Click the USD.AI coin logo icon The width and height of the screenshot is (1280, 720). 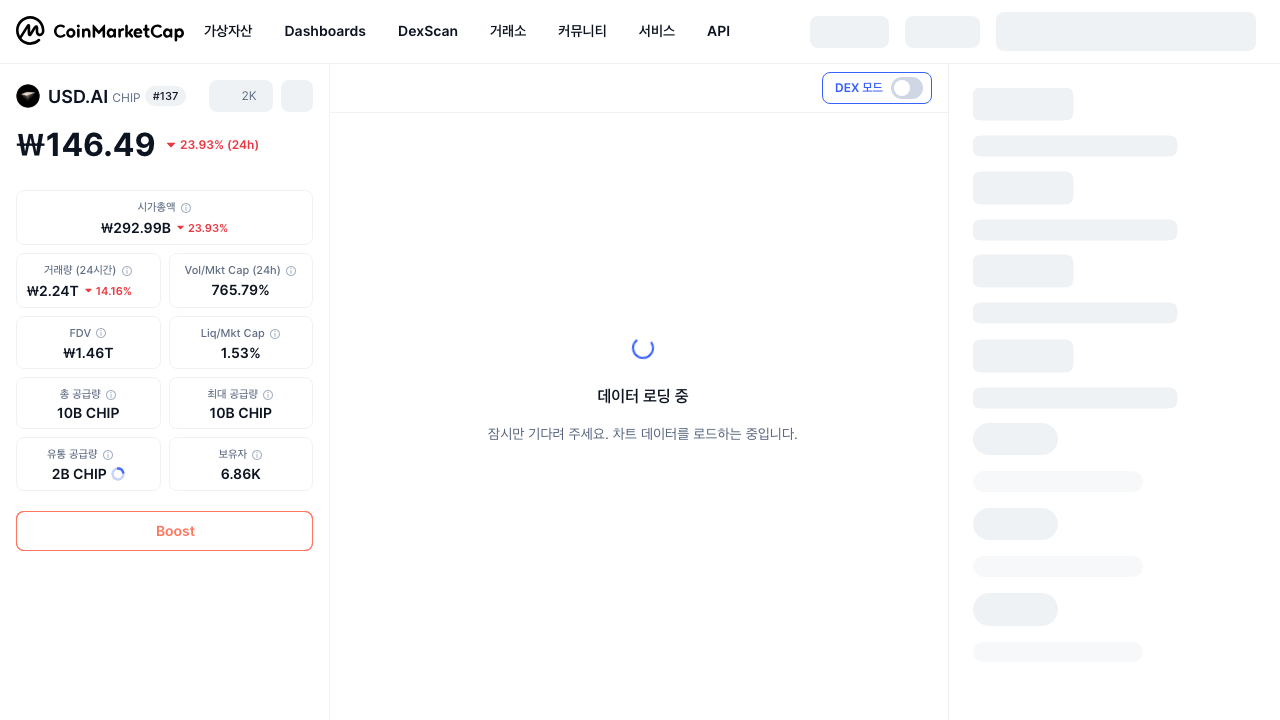(x=28, y=96)
